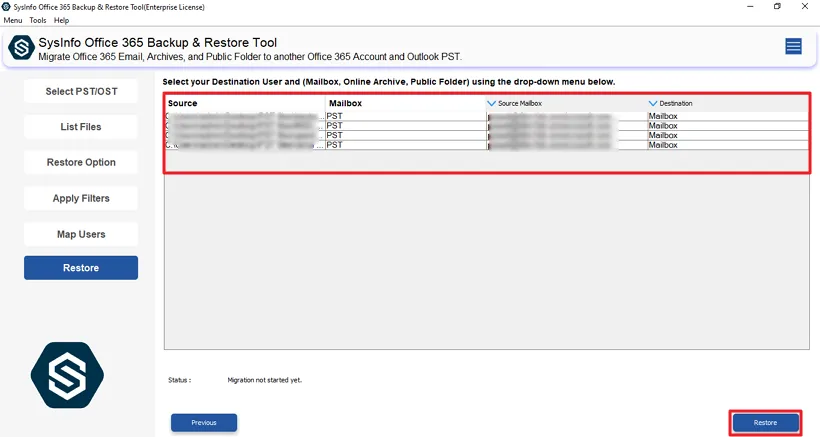
Task: Click the app icon in the title bar
Action: (x=6, y=7)
